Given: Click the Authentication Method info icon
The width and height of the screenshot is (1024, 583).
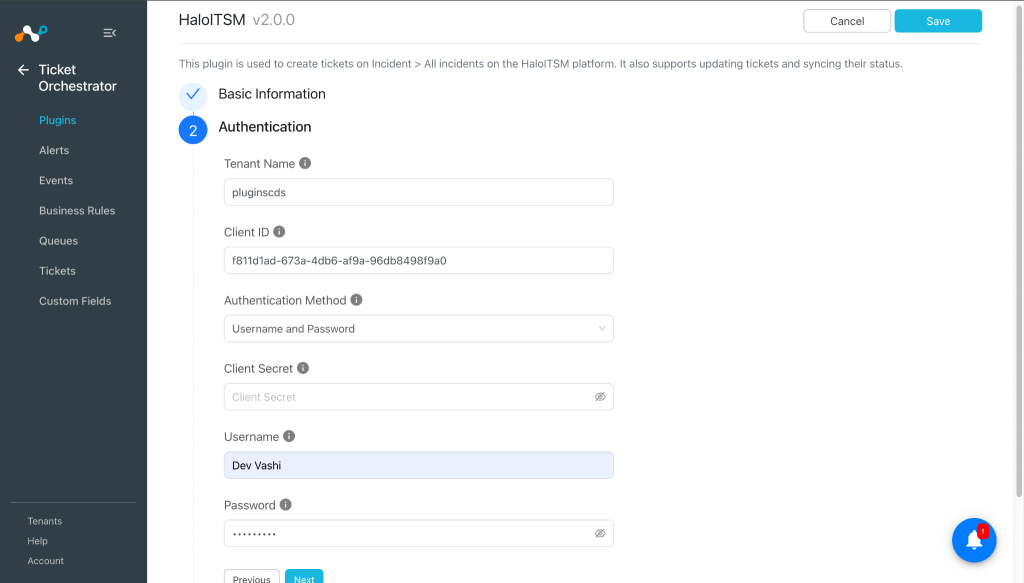Looking at the screenshot, I should coord(356,300).
